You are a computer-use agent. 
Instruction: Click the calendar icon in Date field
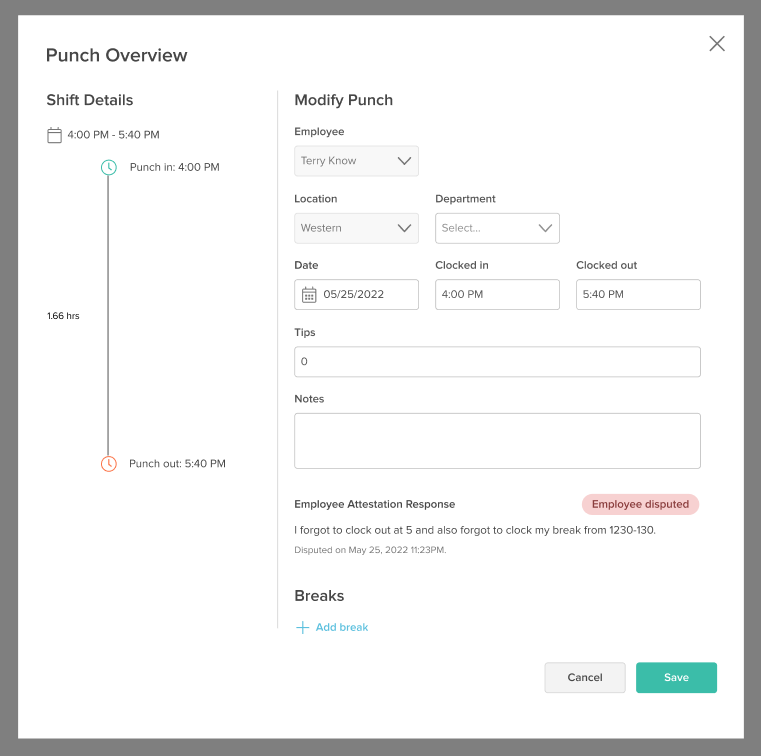tap(309, 295)
